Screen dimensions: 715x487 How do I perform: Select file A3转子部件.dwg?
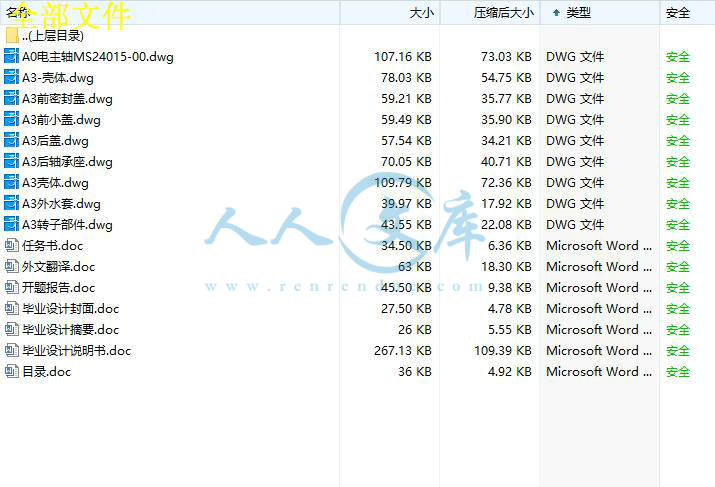(67, 224)
